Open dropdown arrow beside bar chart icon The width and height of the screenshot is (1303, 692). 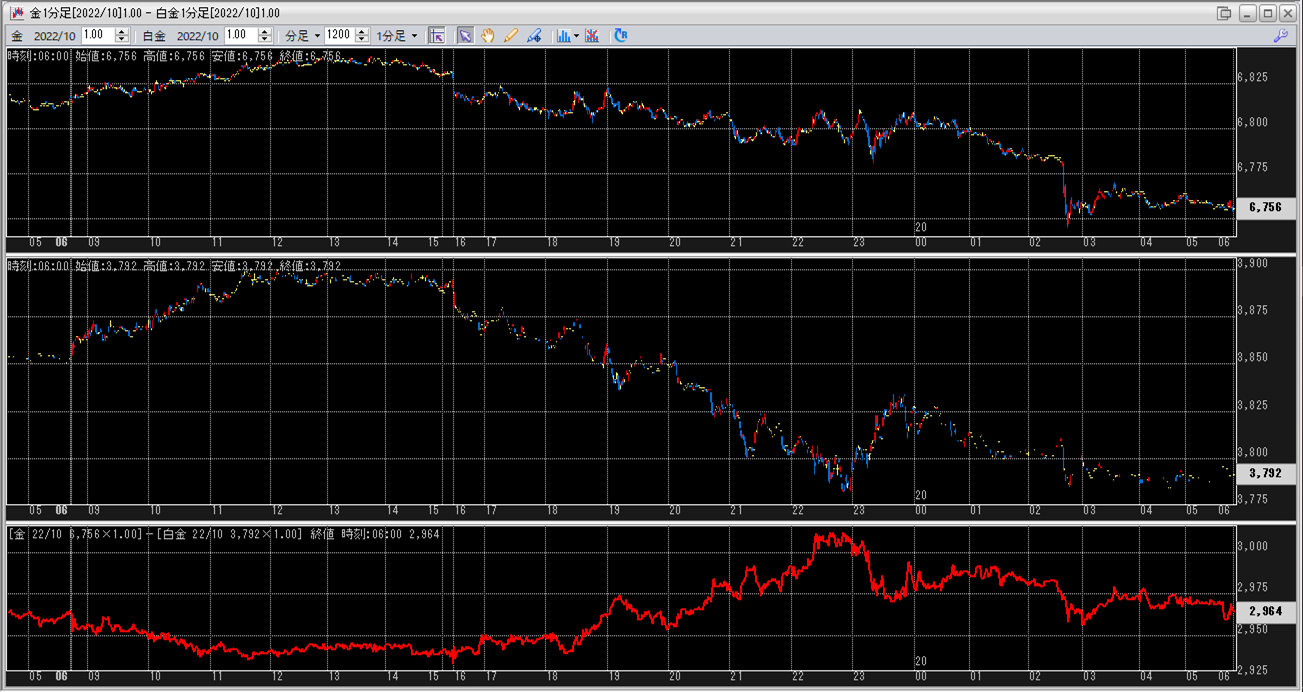[x=577, y=35]
